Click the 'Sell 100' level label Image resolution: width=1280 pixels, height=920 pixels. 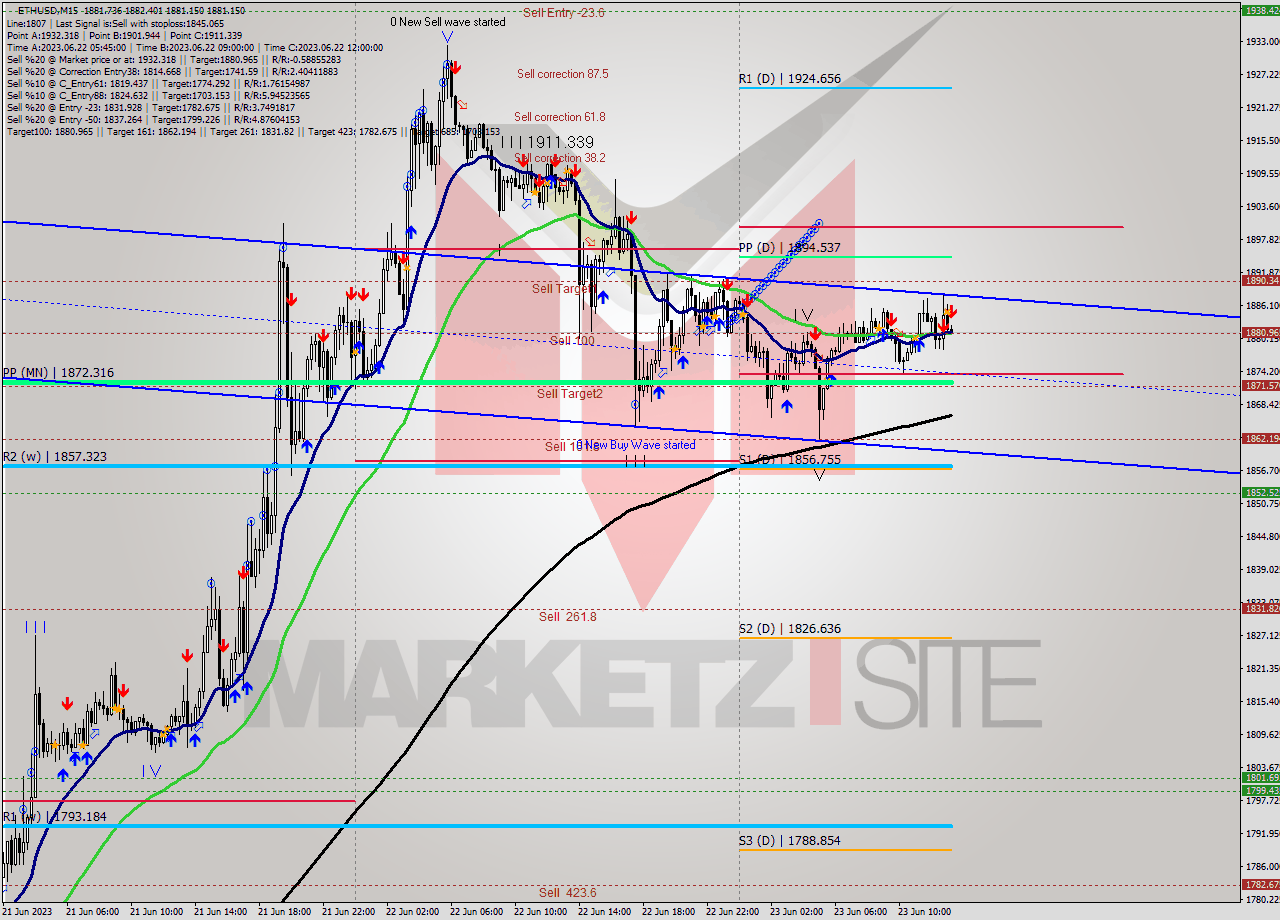coord(572,341)
